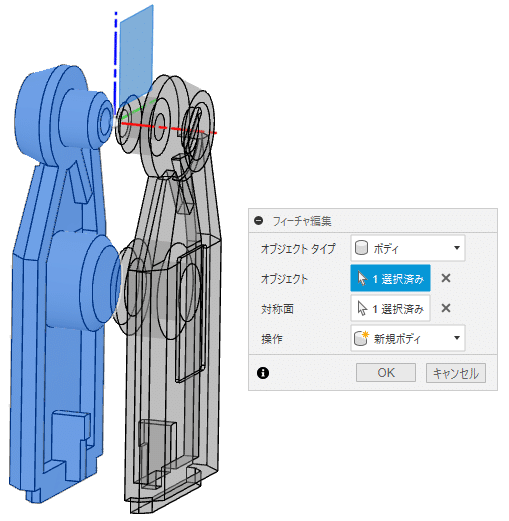This screenshot has height=521, width=509.
Task: Clear the 対称面 selection with X
Action: 446,308
